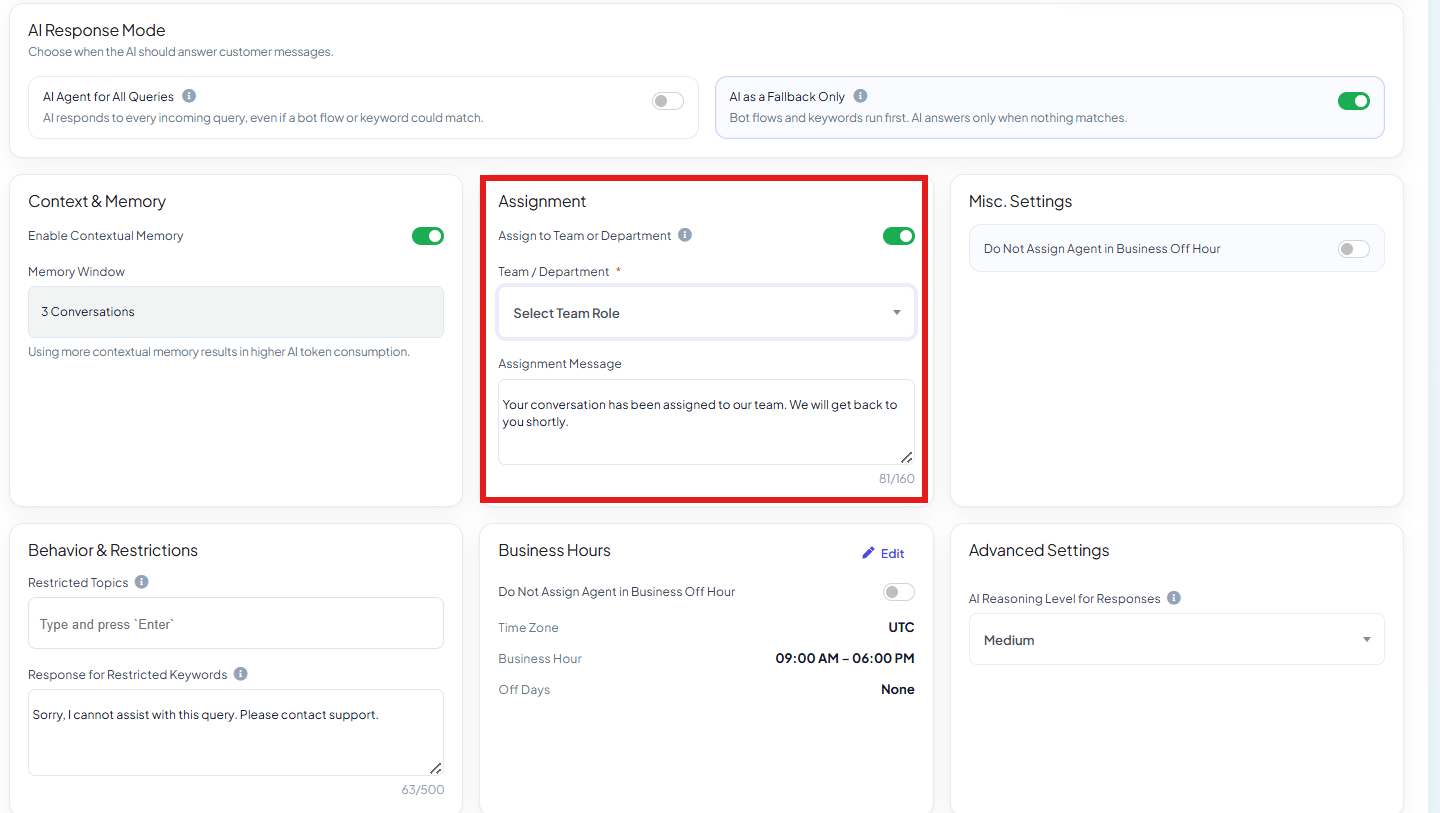Click info icon beside AI Agent for All Queries
The width and height of the screenshot is (1440, 813).
(x=189, y=96)
